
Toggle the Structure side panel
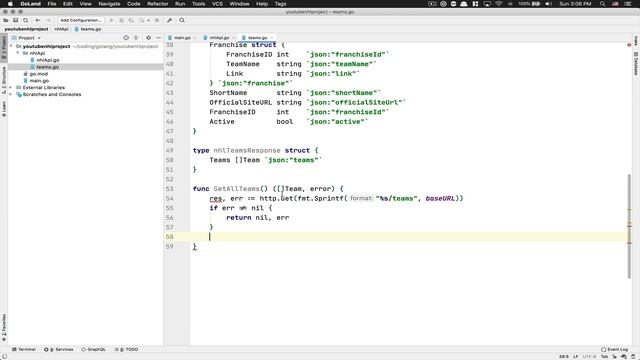point(4,80)
